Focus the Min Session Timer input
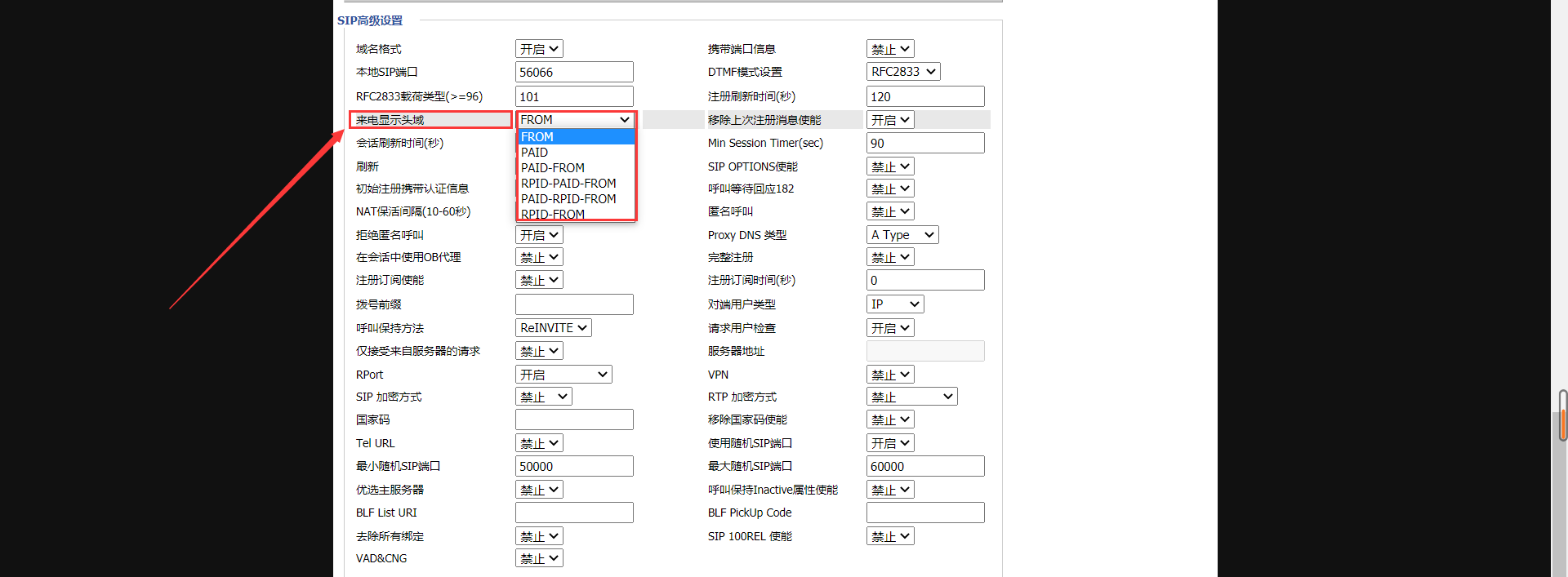Screen dimensions: 1568x577 click(x=924, y=143)
